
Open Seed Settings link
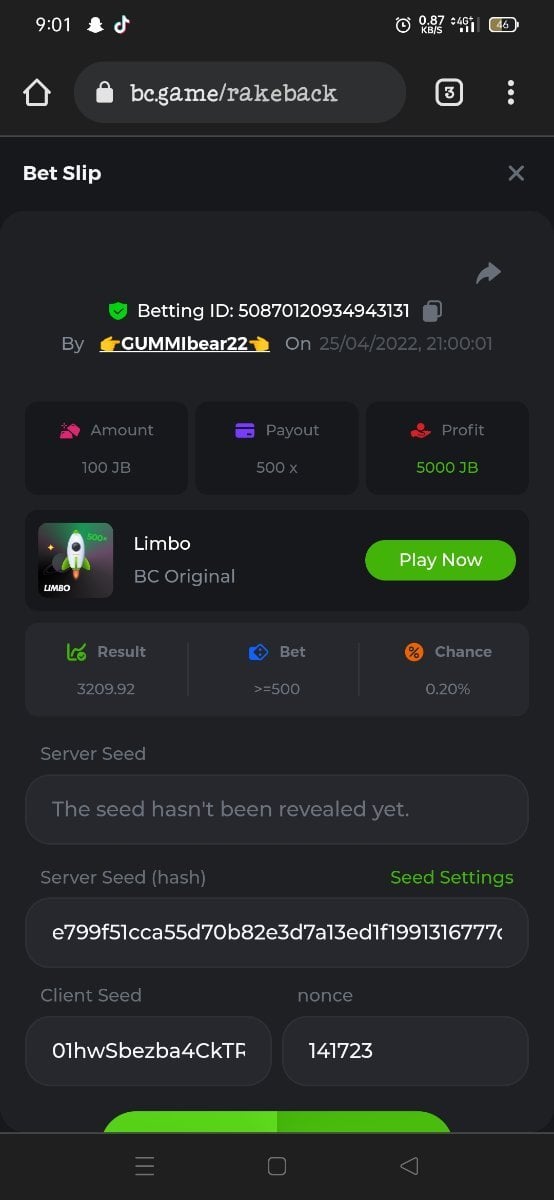[452, 877]
